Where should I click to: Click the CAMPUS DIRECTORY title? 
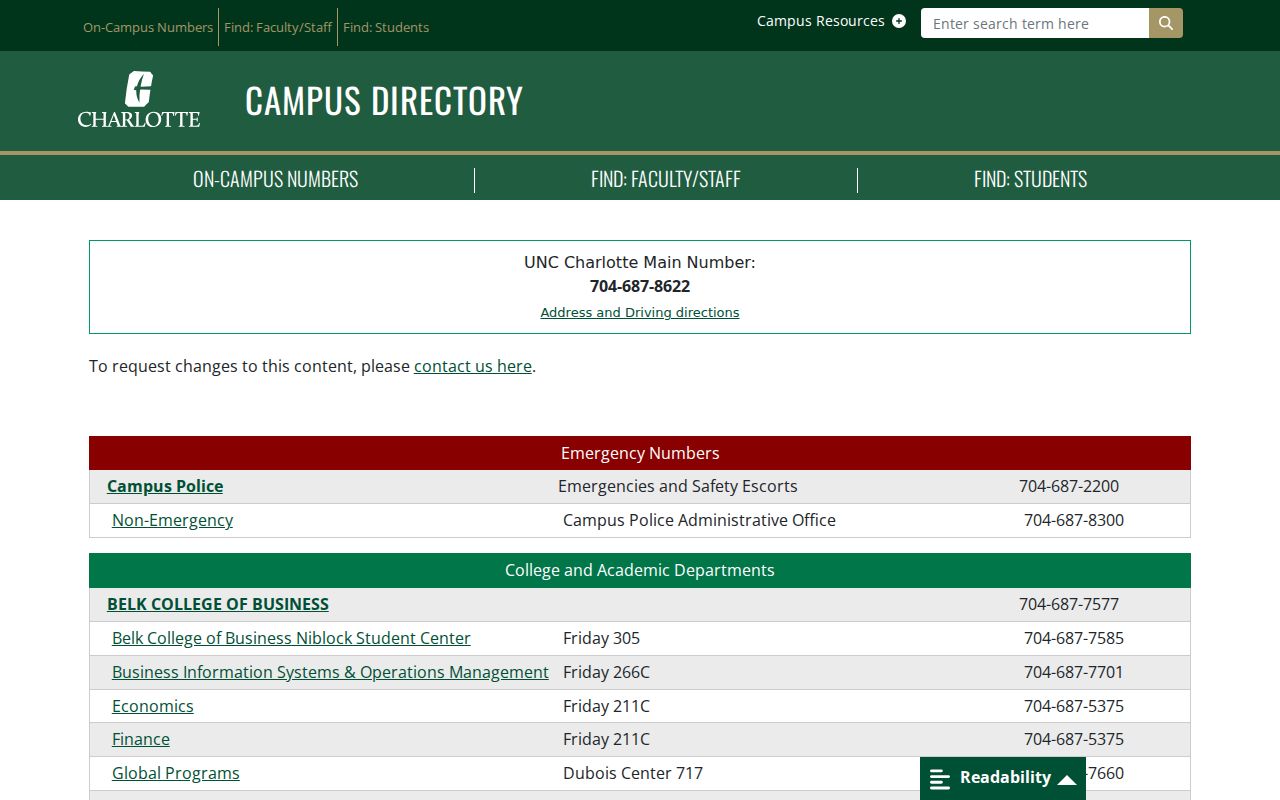pos(384,101)
